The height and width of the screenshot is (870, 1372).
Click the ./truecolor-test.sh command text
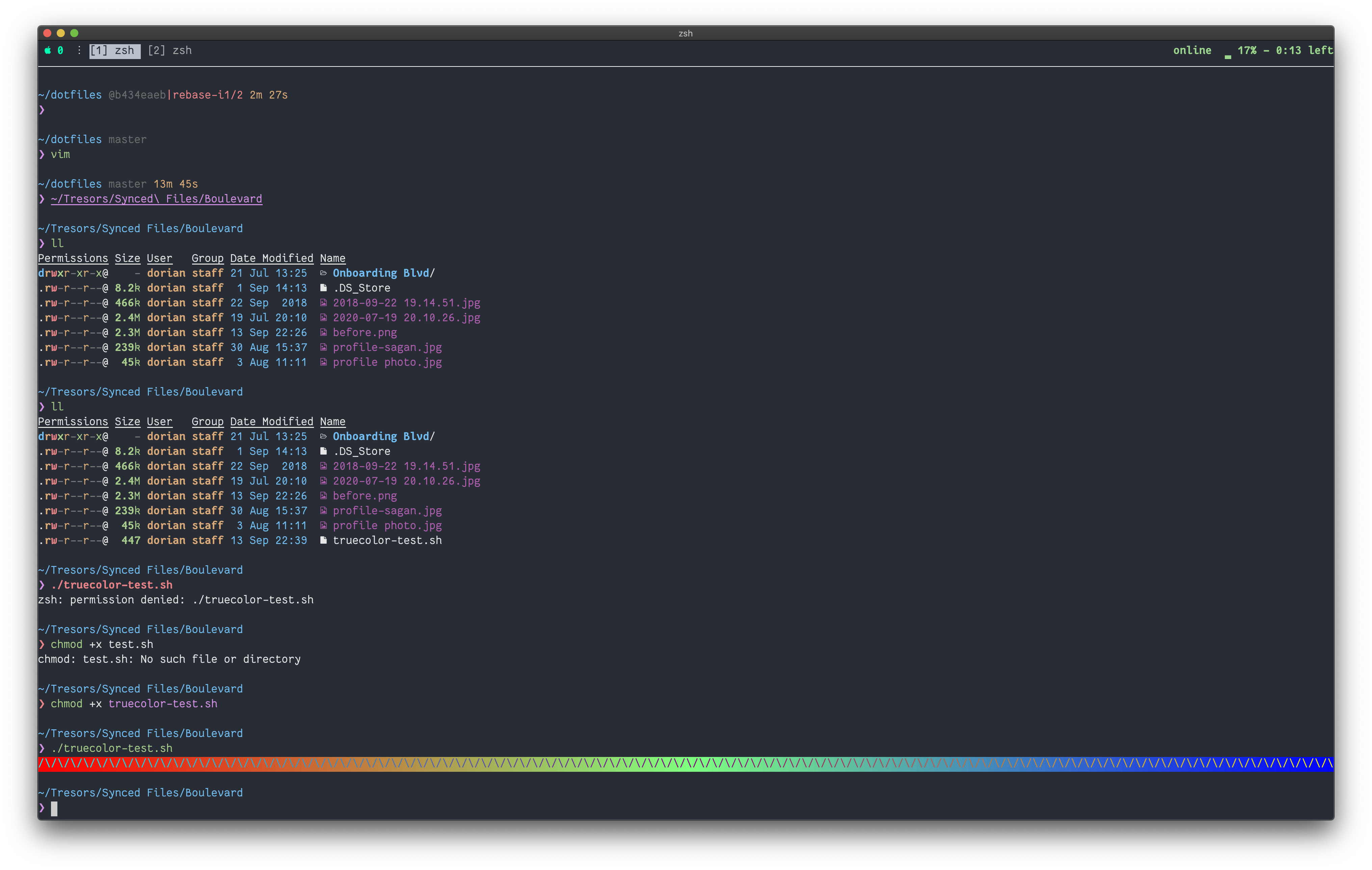(112, 585)
